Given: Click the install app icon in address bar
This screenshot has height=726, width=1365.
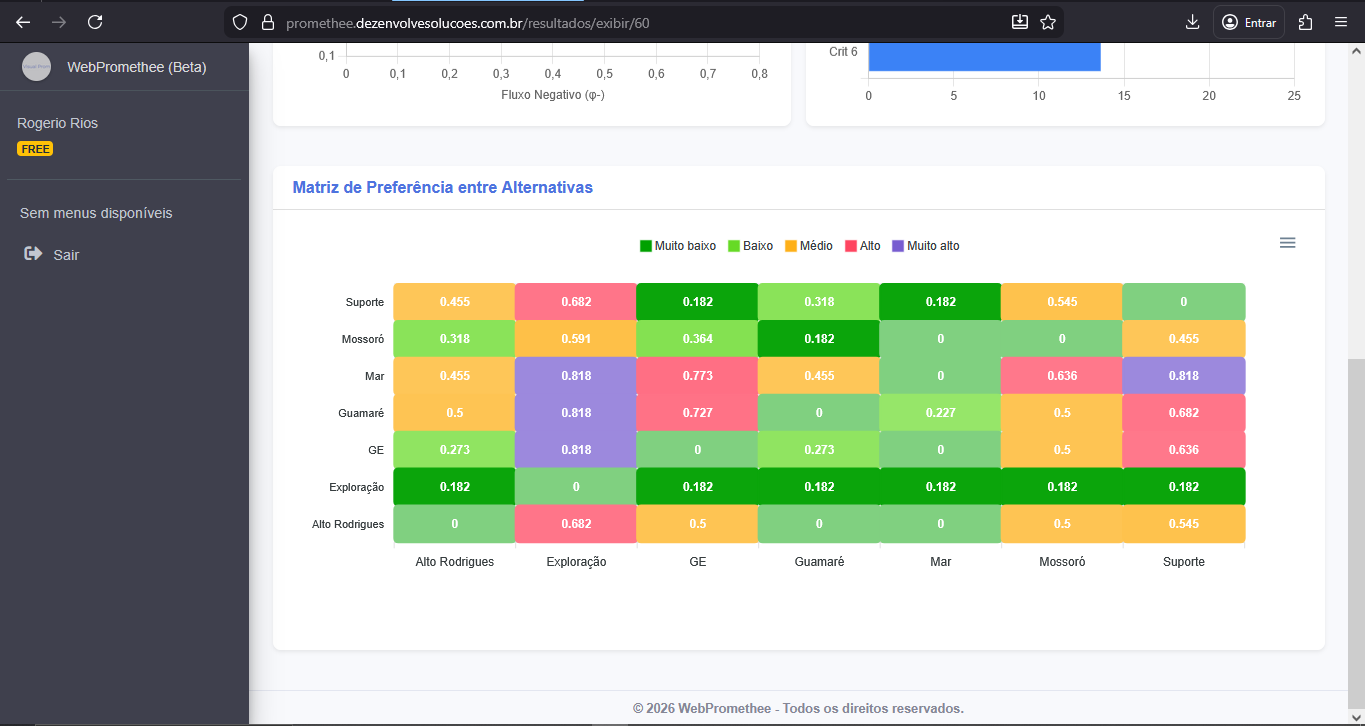Looking at the screenshot, I should (1019, 22).
